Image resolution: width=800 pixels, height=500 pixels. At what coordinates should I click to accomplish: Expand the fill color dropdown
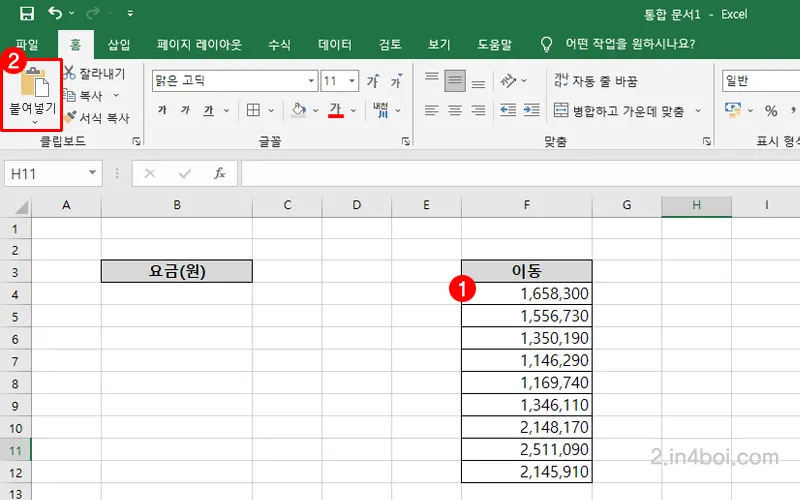point(315,110)
